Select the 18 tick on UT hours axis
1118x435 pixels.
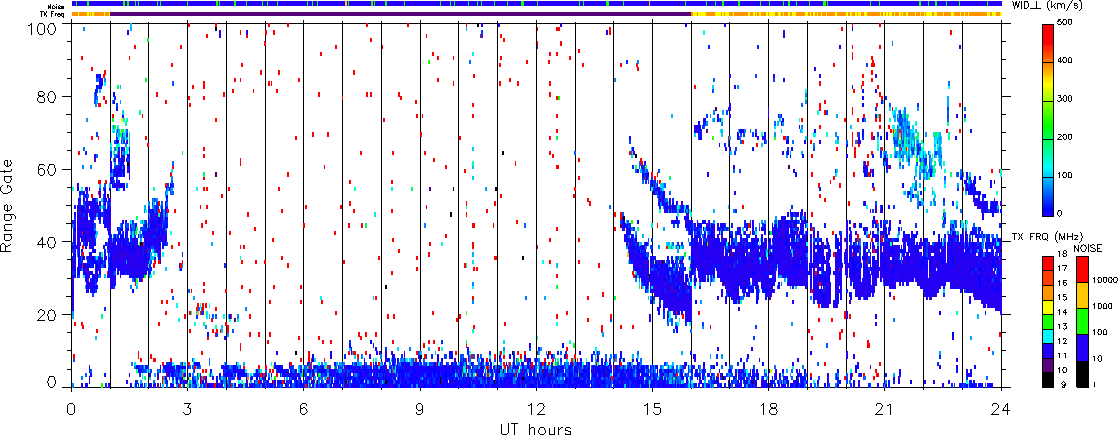pos(769,409)
